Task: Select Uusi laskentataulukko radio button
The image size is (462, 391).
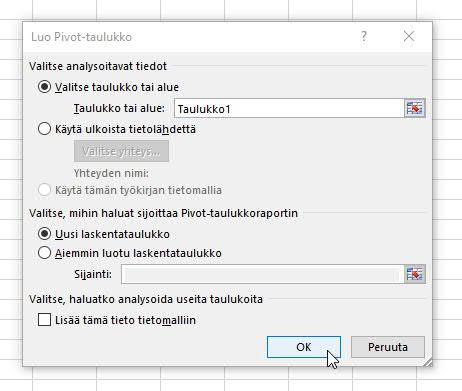Action: [44, 234]
